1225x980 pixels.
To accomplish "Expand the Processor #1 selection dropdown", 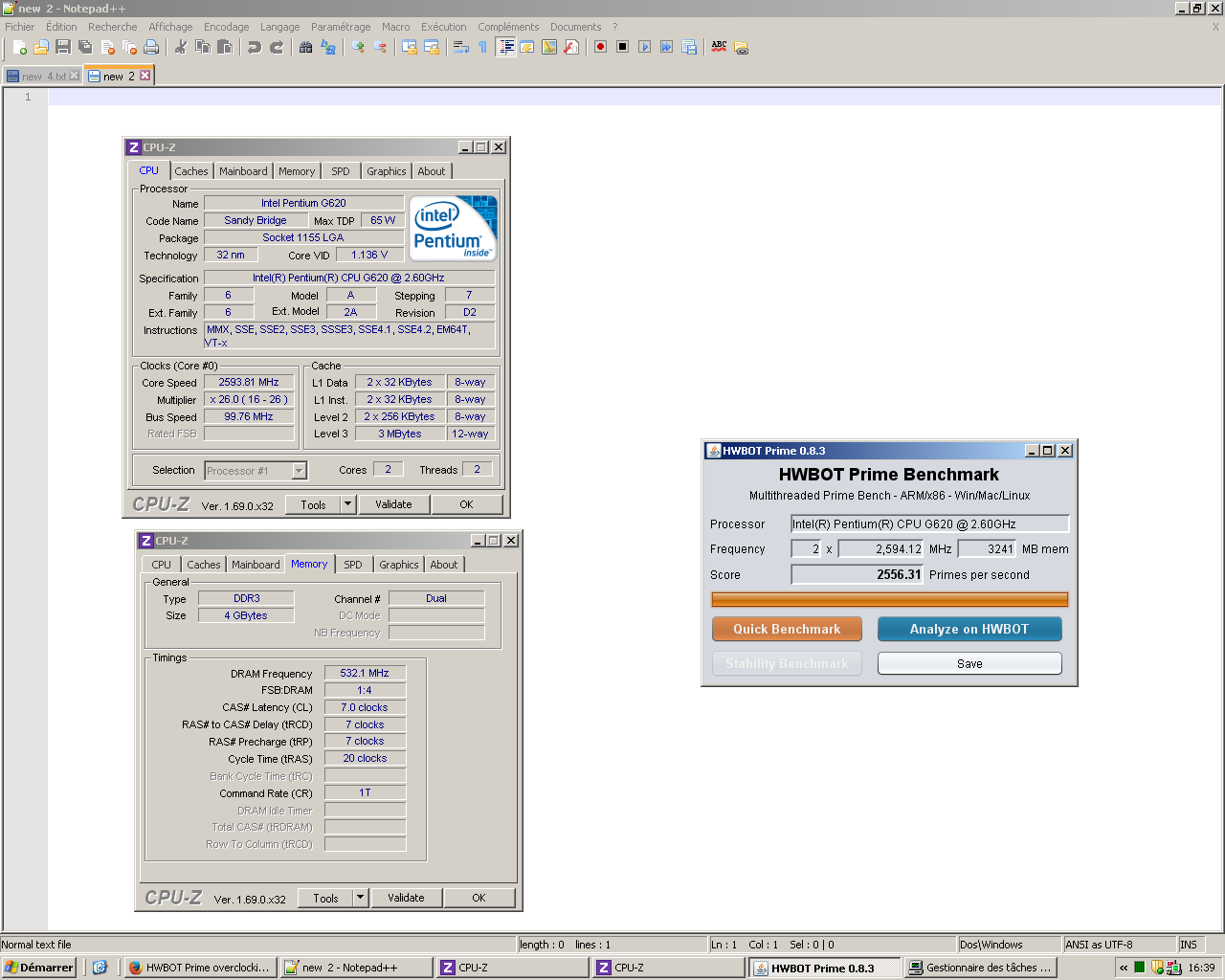I will pos(300,471).
